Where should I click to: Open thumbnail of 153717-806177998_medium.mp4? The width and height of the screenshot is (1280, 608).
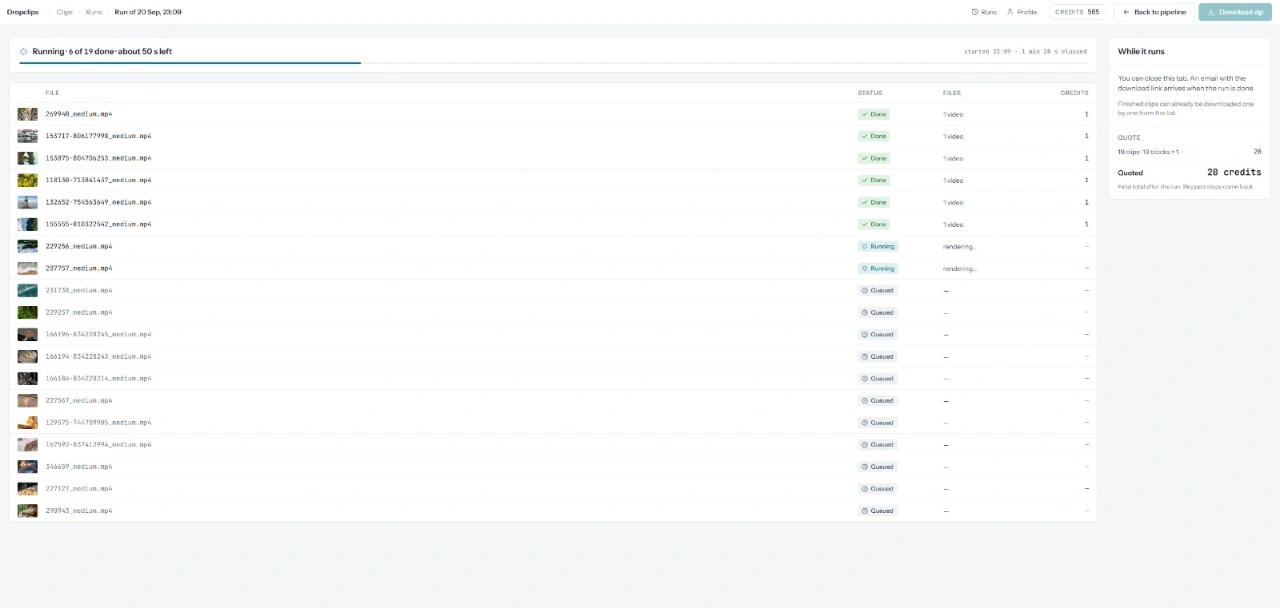pyautogui.click(x=28, y=136)
